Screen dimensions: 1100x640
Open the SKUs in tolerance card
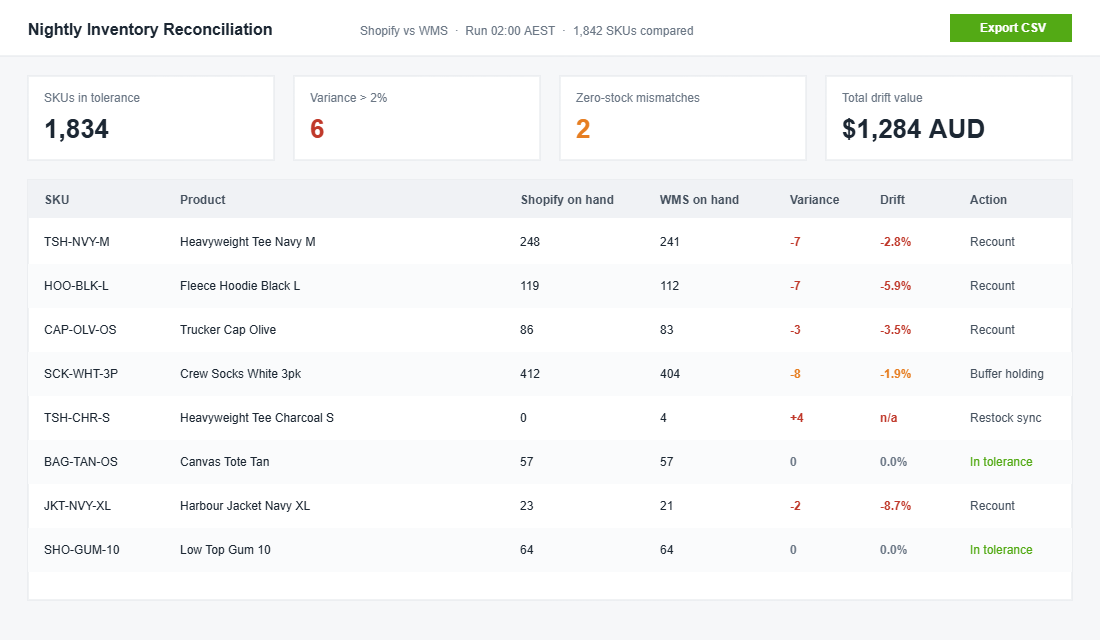pyautogui.click(x=151, y=118)
